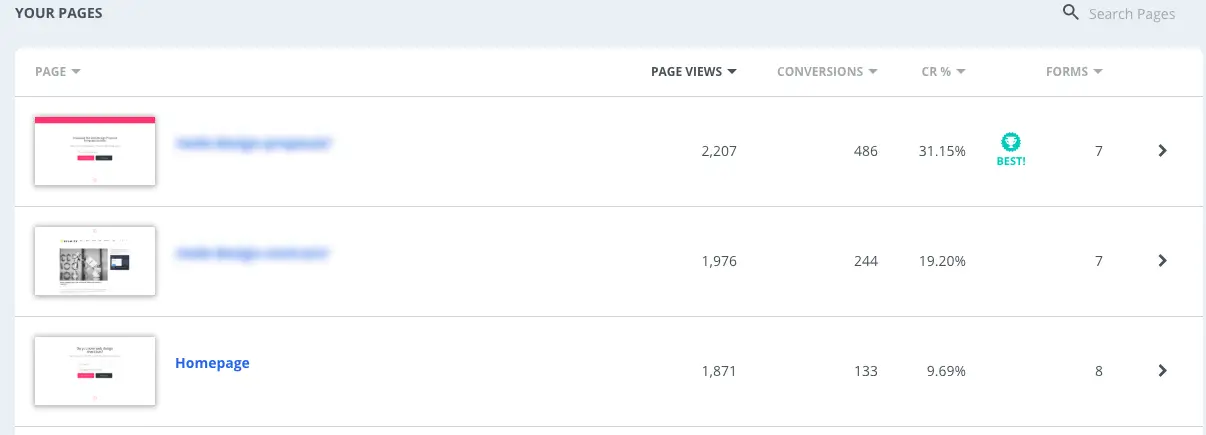
Task: Click the search magnifier icon
Action: click(x=1071, y=13)
